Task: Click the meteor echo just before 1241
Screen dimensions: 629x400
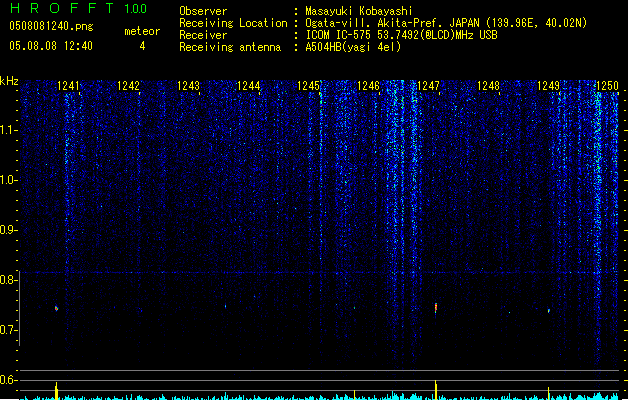Action: click(57, 309)
